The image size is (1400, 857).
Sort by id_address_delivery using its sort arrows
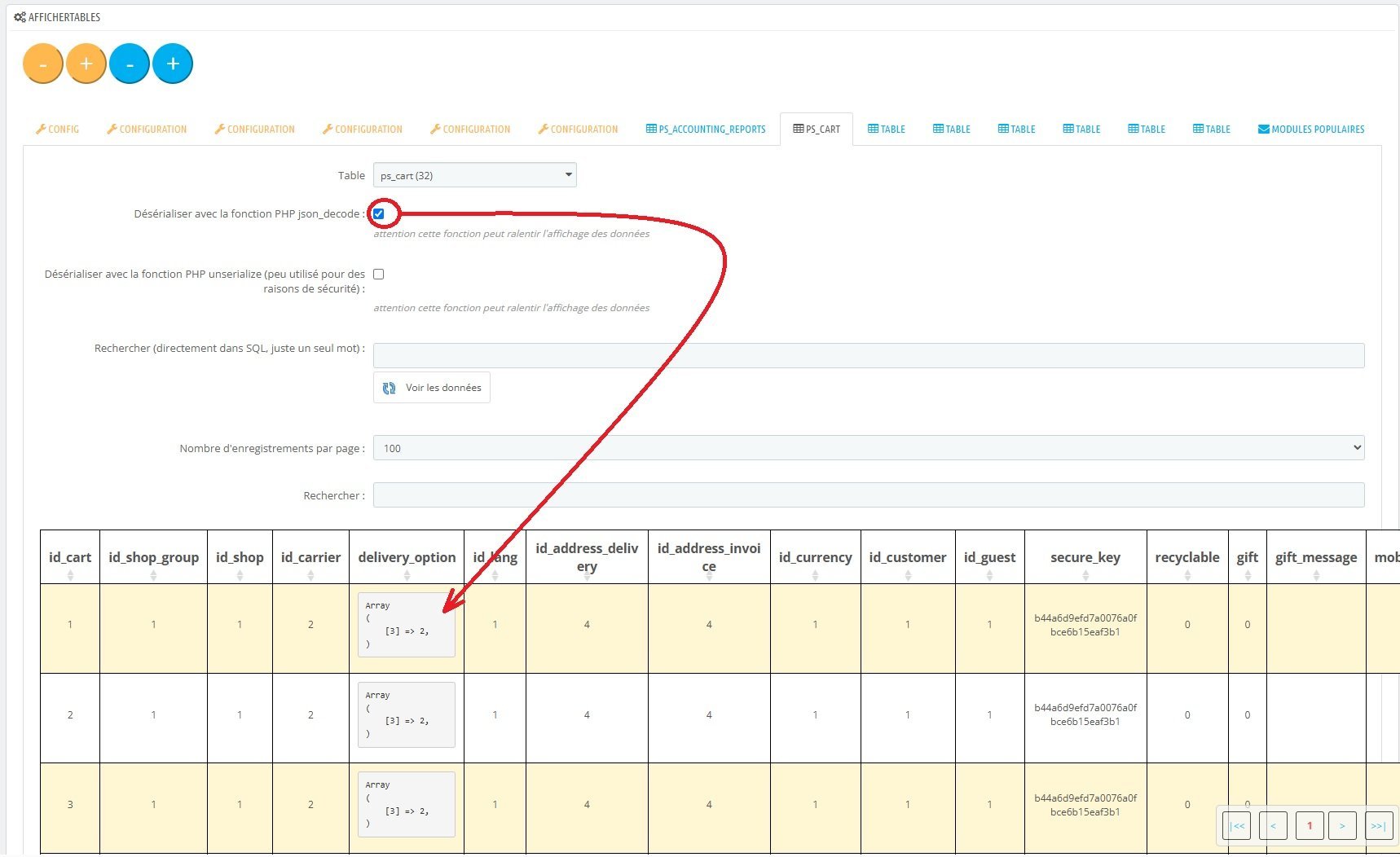click(587, 576)
